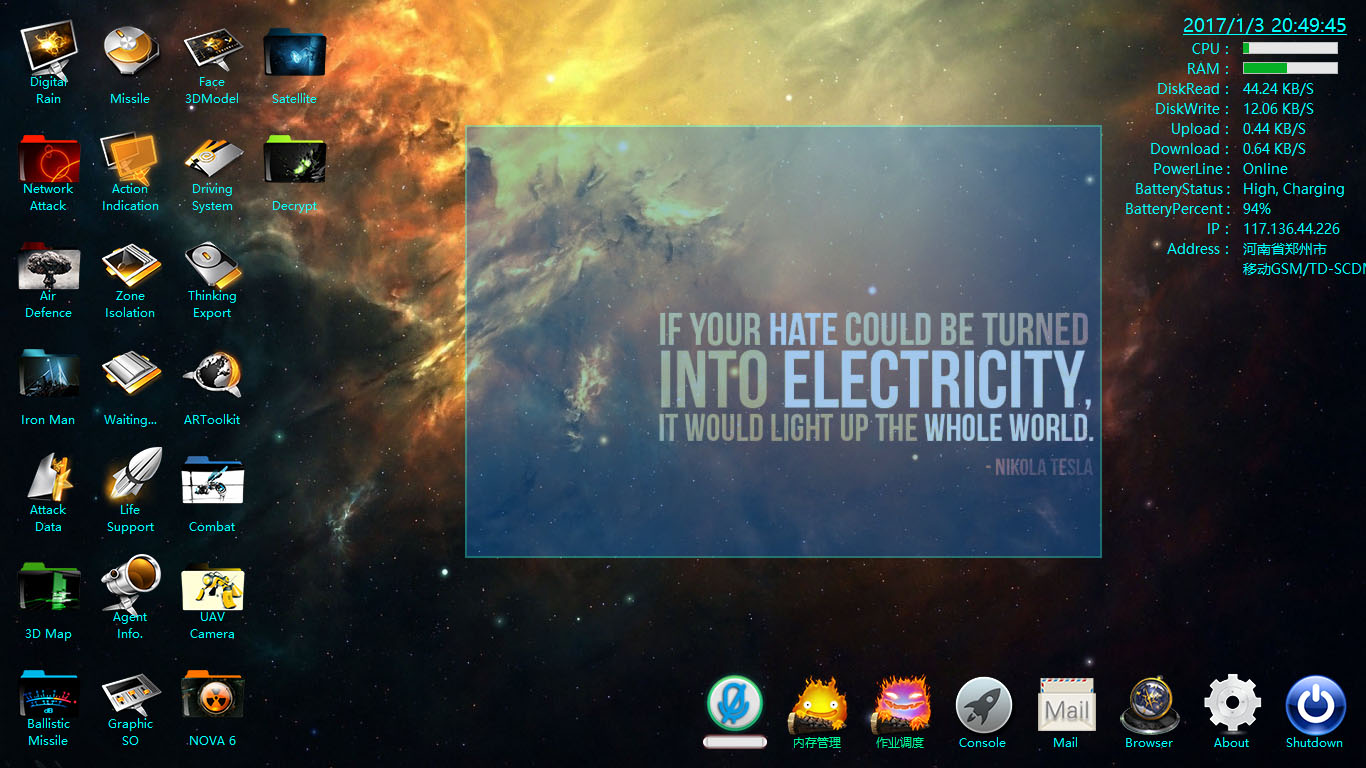Click the CPU usage bar
1366x768 pixels.
1290,48
